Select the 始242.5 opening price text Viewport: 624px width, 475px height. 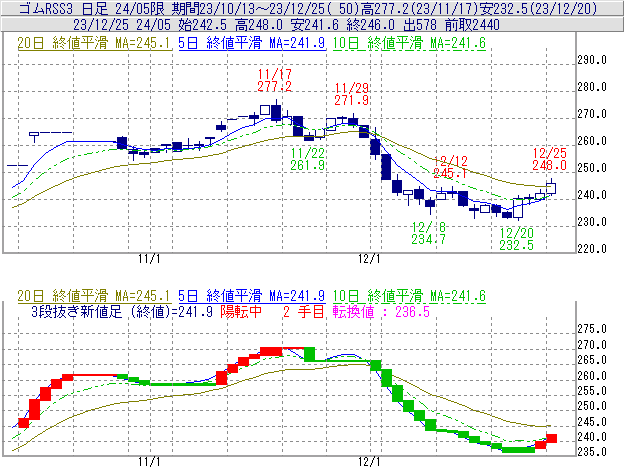click(203, 25)
